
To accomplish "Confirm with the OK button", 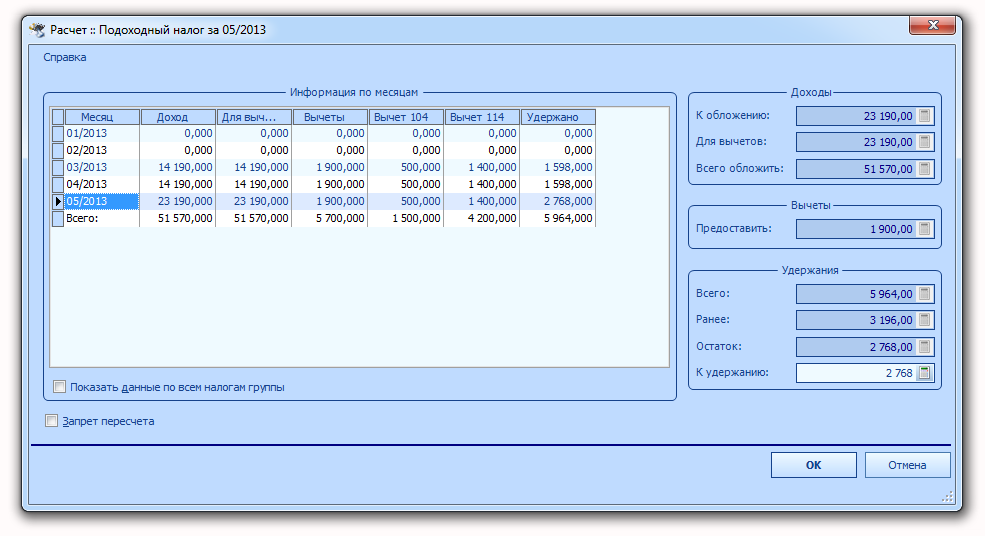I will click(x=814, y=465).
